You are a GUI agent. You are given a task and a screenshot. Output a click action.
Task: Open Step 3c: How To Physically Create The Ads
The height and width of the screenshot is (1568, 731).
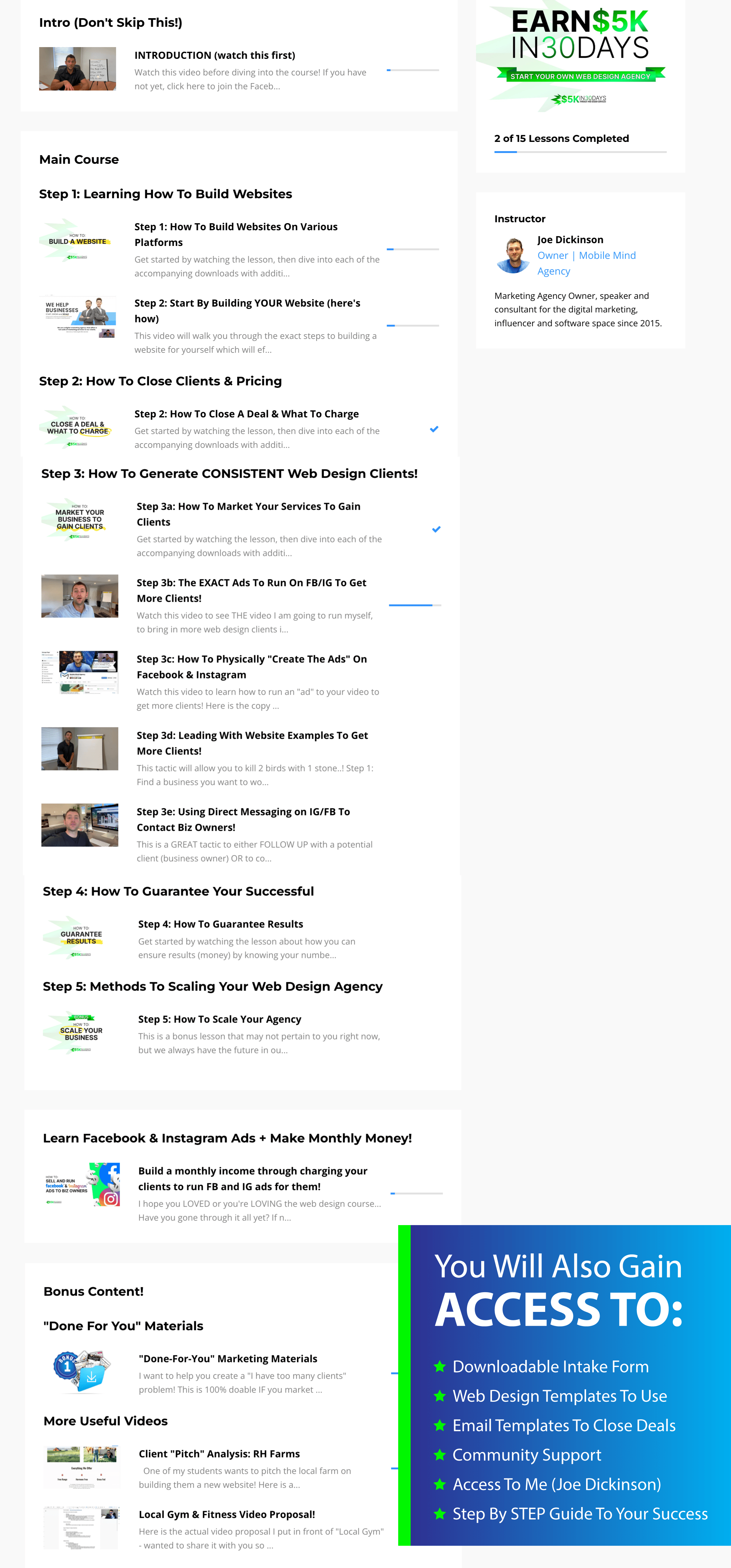pyautogui.click(x=252, y=666)
